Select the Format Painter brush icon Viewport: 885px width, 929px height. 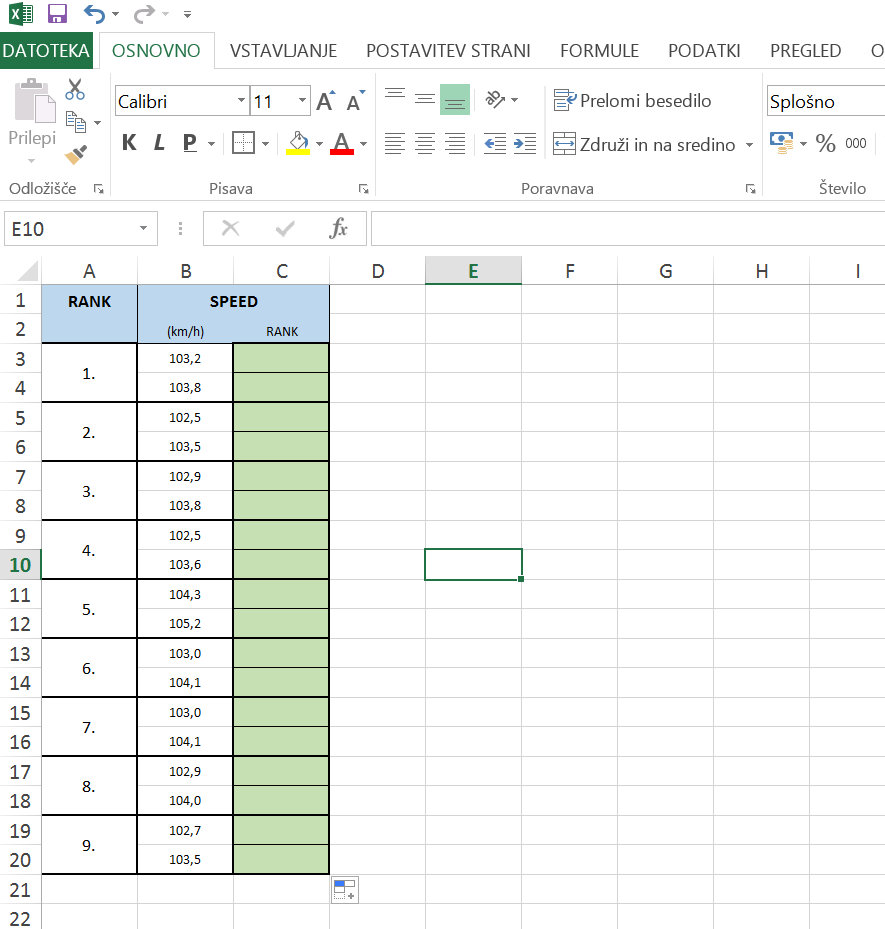75,153
